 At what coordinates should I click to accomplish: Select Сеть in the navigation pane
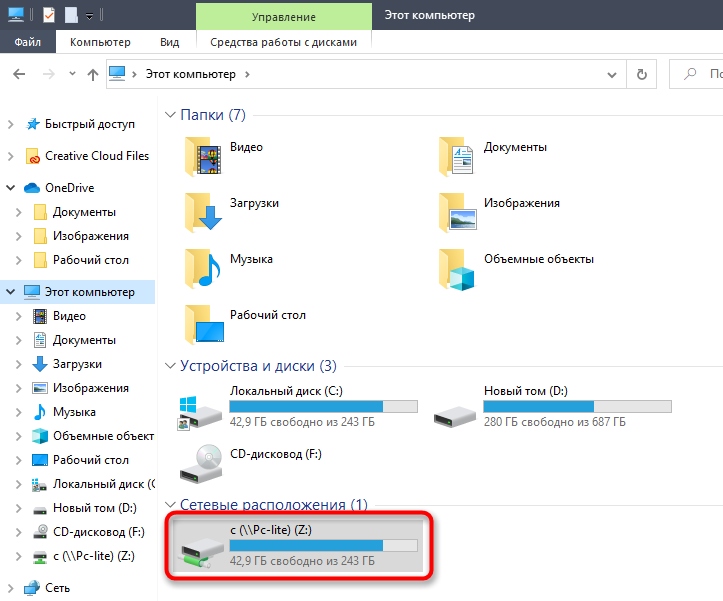57,588
